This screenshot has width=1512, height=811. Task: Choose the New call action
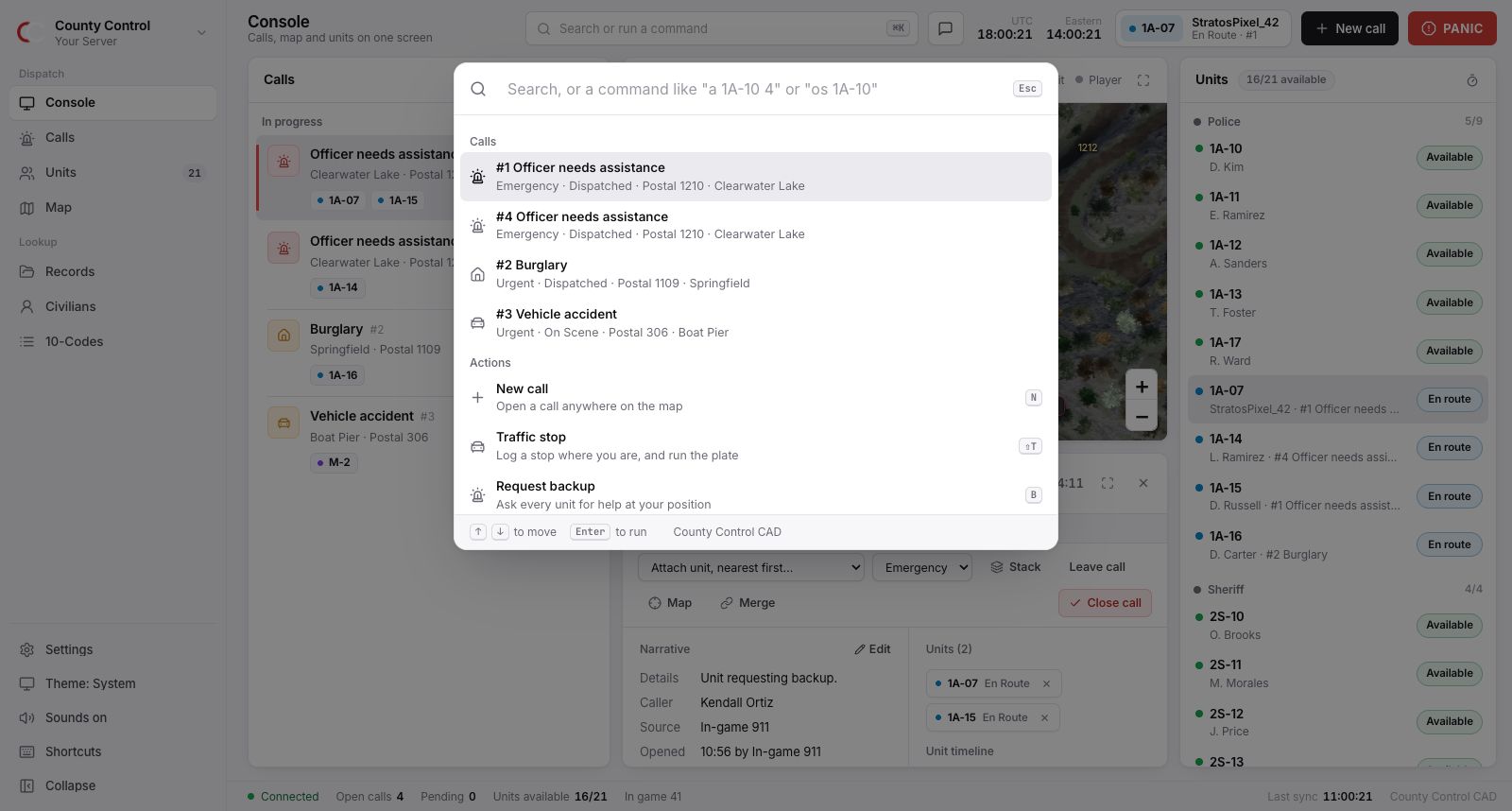[756, 397]
